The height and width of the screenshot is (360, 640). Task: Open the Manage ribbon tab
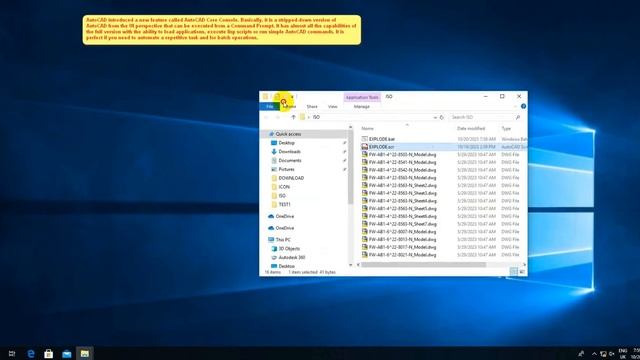[x=361, y=107]
